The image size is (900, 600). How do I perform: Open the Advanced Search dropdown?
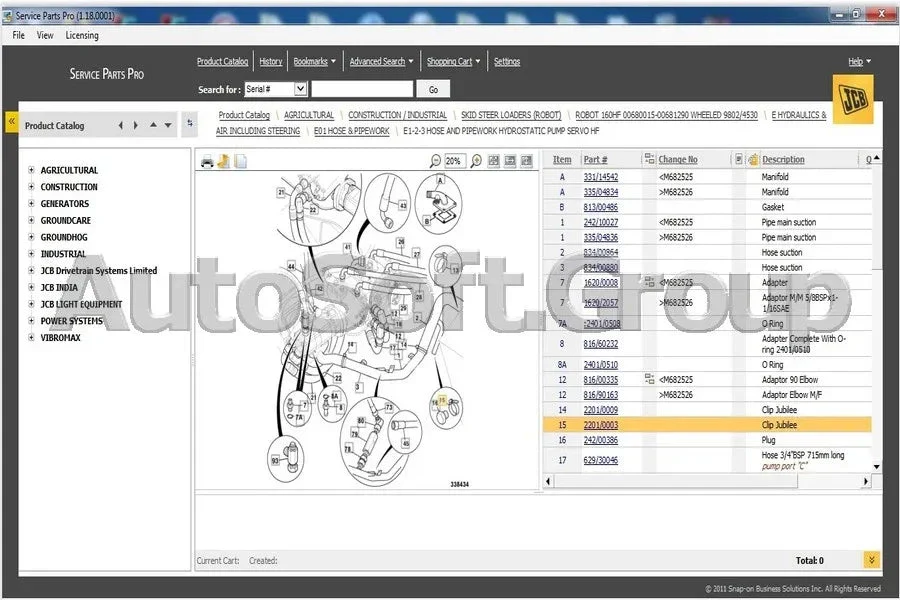point(381,61)
